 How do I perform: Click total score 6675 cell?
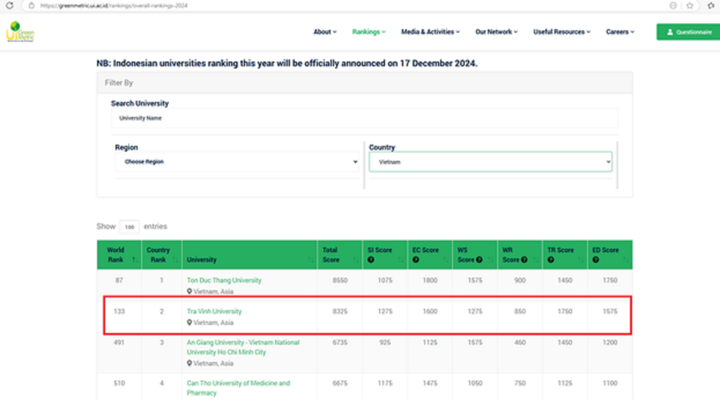340,383
